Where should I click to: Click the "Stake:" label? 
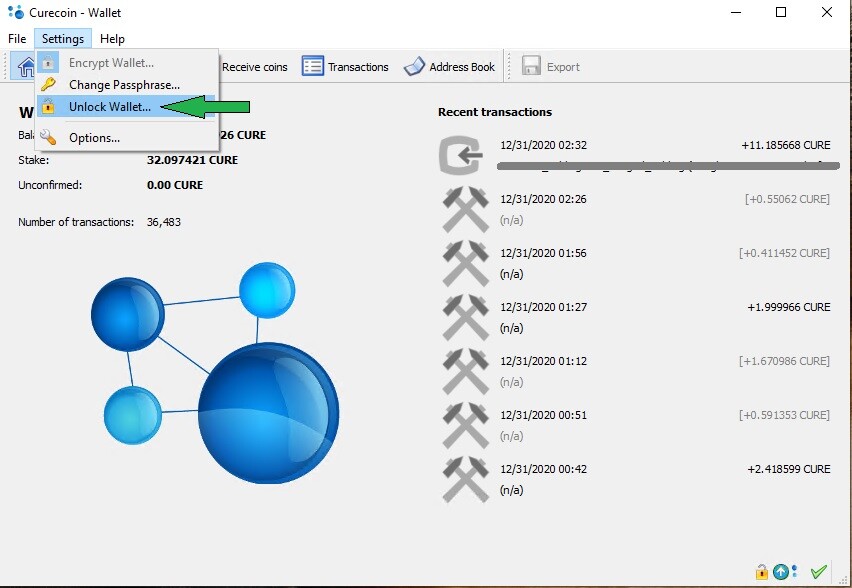[x=34, y=160]
